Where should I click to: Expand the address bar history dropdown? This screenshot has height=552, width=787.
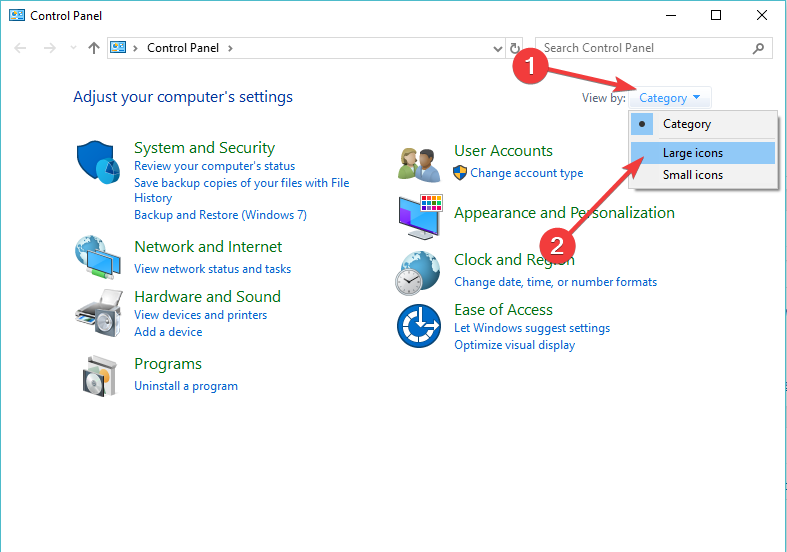click(x=497, y=49)
